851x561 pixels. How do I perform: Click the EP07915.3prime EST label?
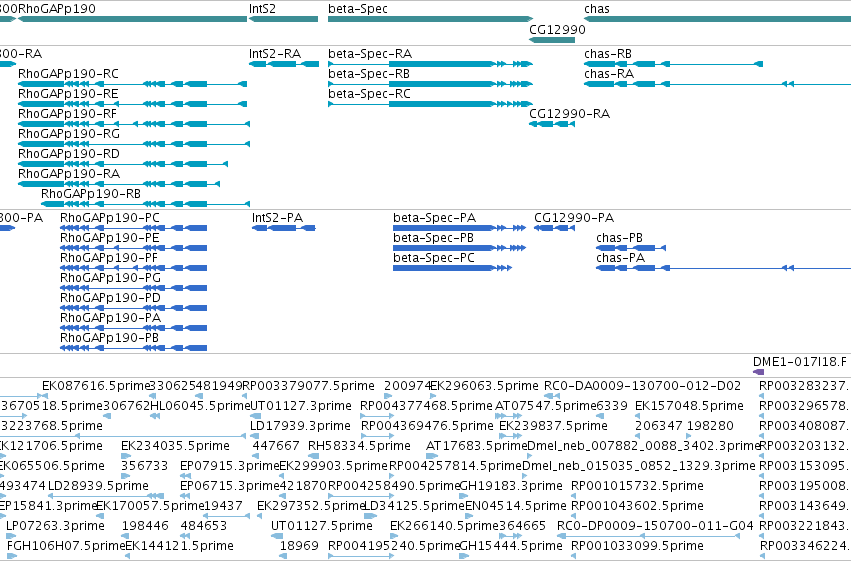click(229, 466)
